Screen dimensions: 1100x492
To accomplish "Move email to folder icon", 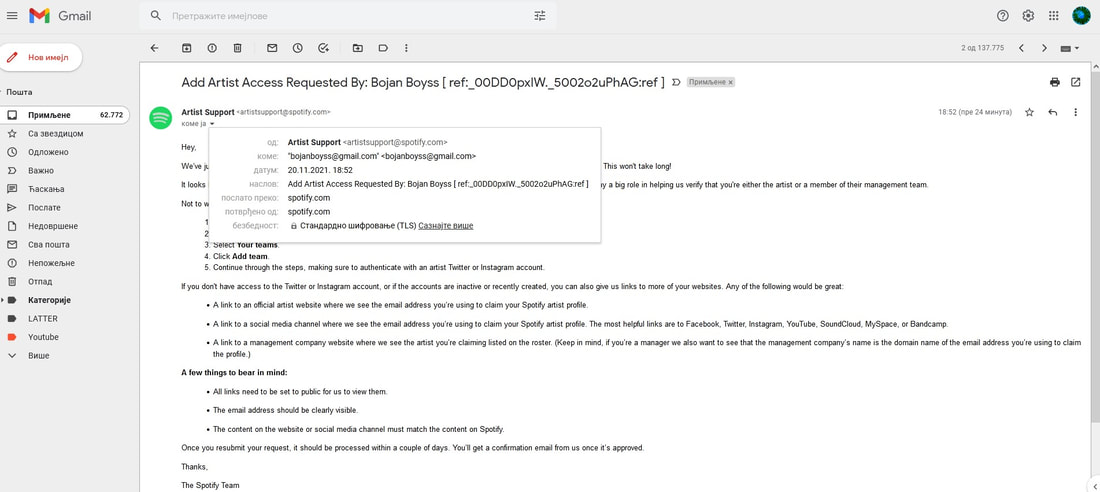I will (358, 48).
